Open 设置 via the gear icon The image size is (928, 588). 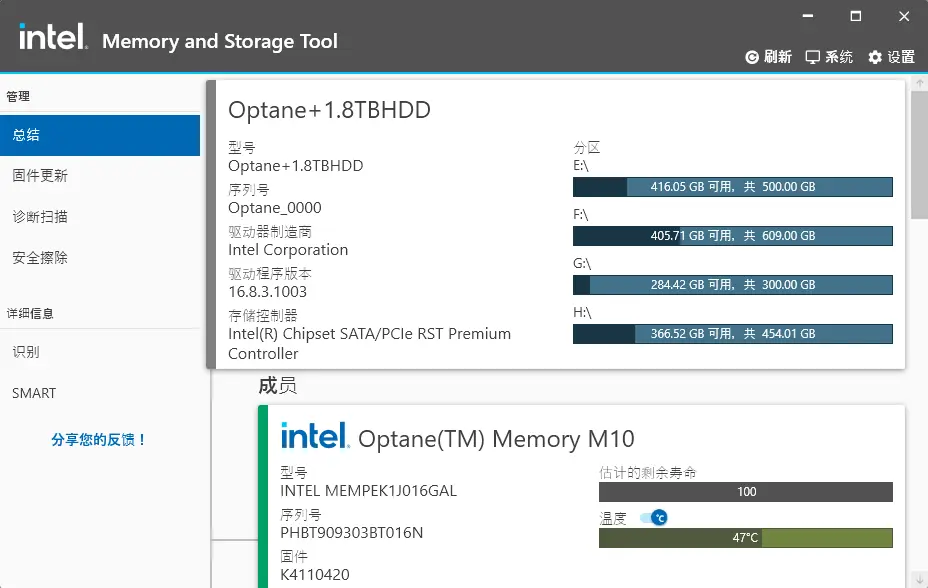[875, 57]
